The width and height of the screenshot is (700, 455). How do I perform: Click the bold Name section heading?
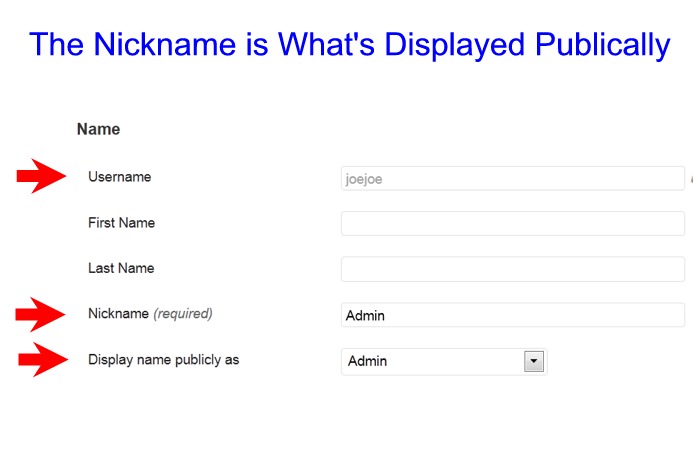98,129
